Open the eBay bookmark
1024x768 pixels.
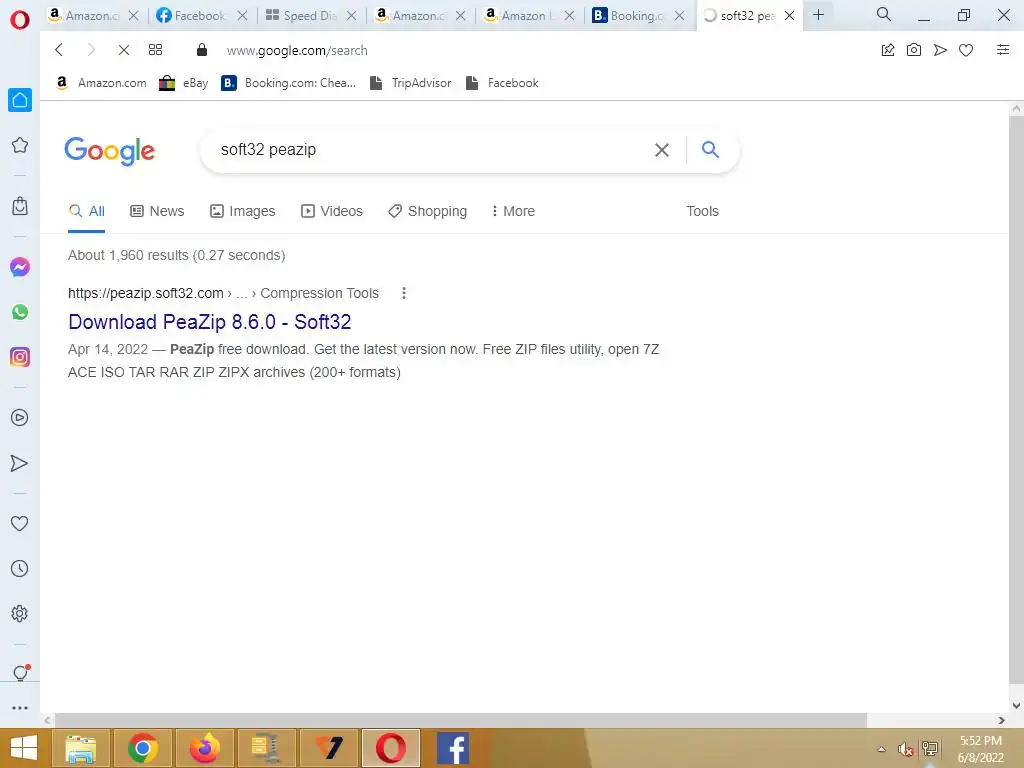click(x=184, y=83)
